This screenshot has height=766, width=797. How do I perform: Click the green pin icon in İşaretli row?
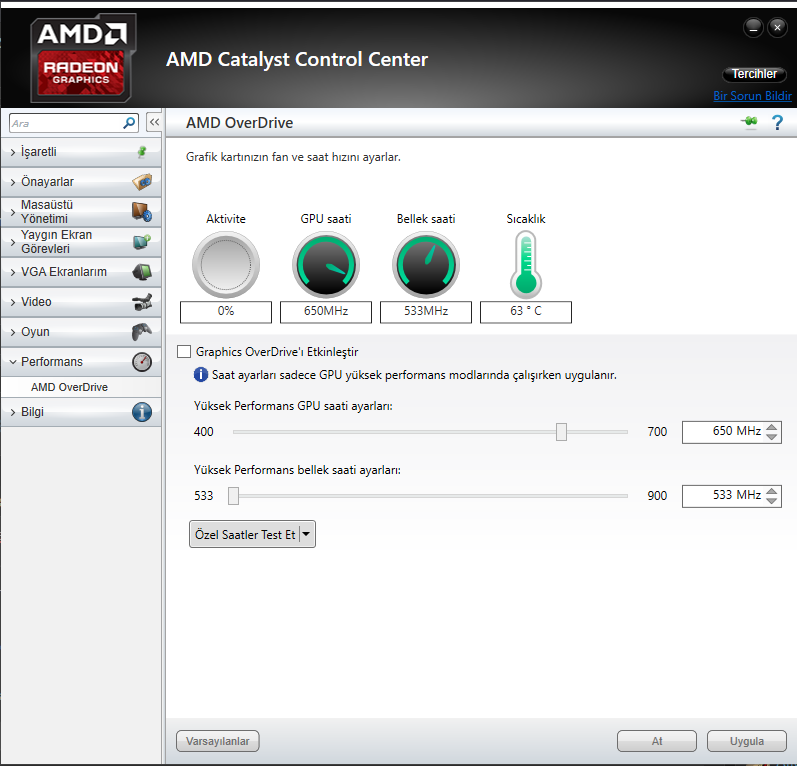coord(142,151)
